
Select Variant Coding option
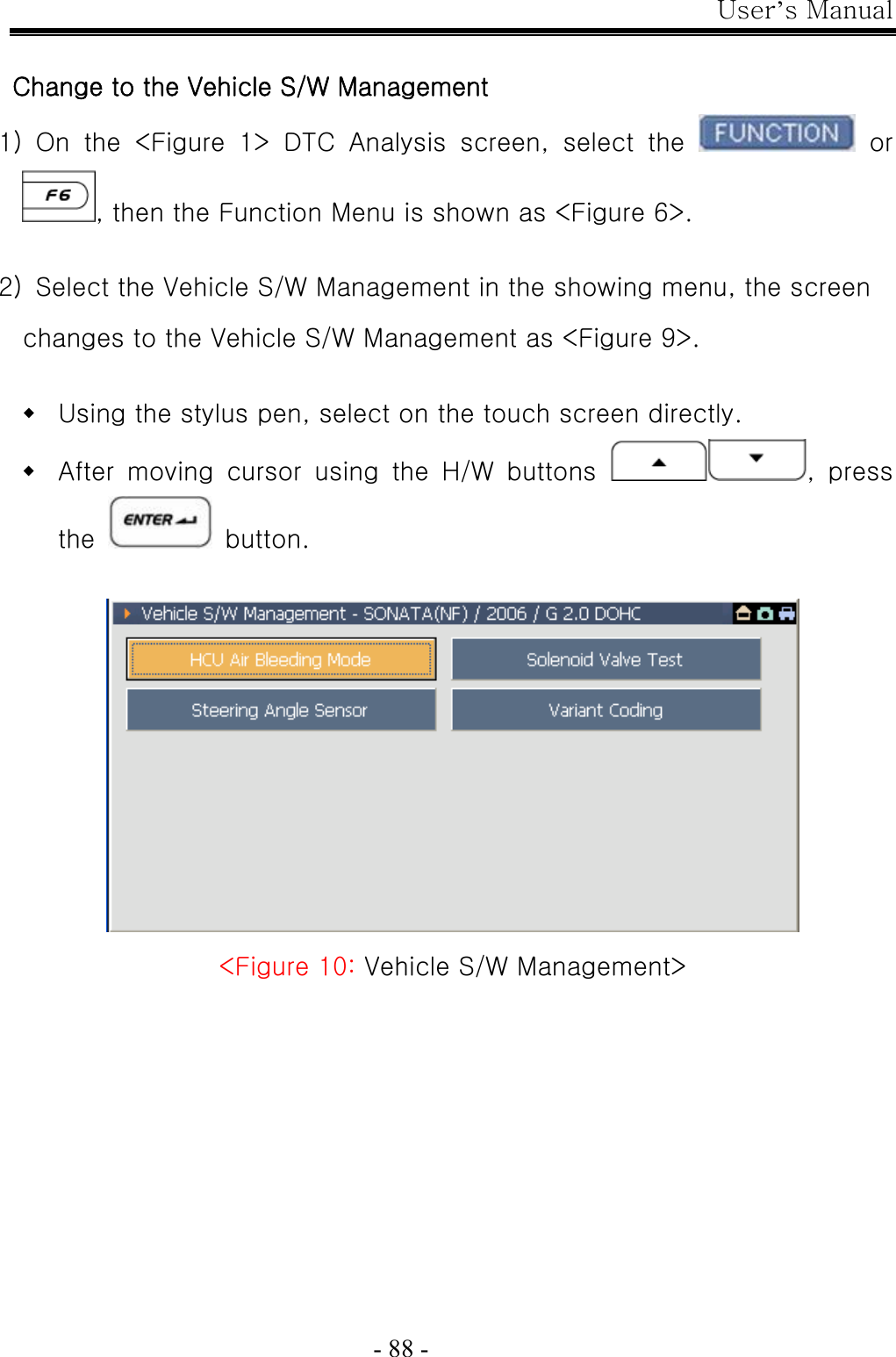point(606,709)
